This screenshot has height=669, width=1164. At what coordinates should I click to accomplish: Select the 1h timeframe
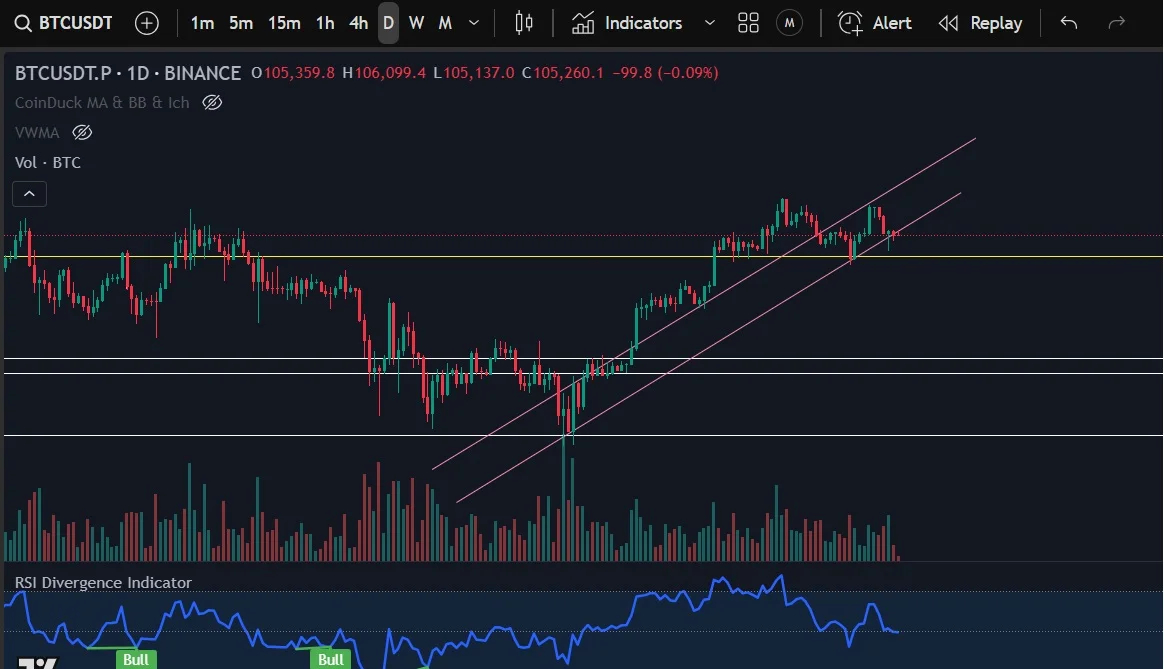pos(324,23)
